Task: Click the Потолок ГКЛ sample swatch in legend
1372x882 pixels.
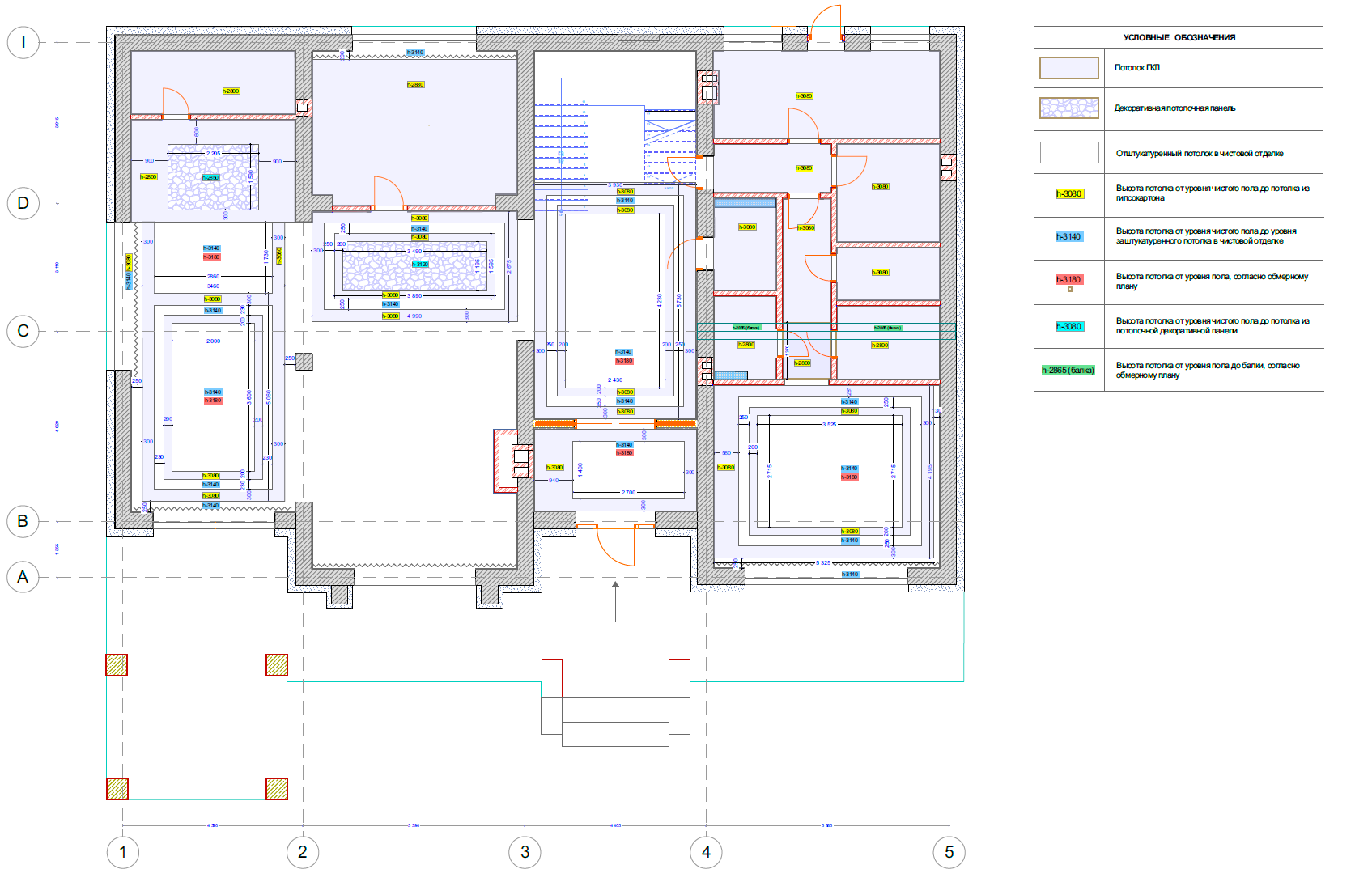Action: [x=1069, y=67]
